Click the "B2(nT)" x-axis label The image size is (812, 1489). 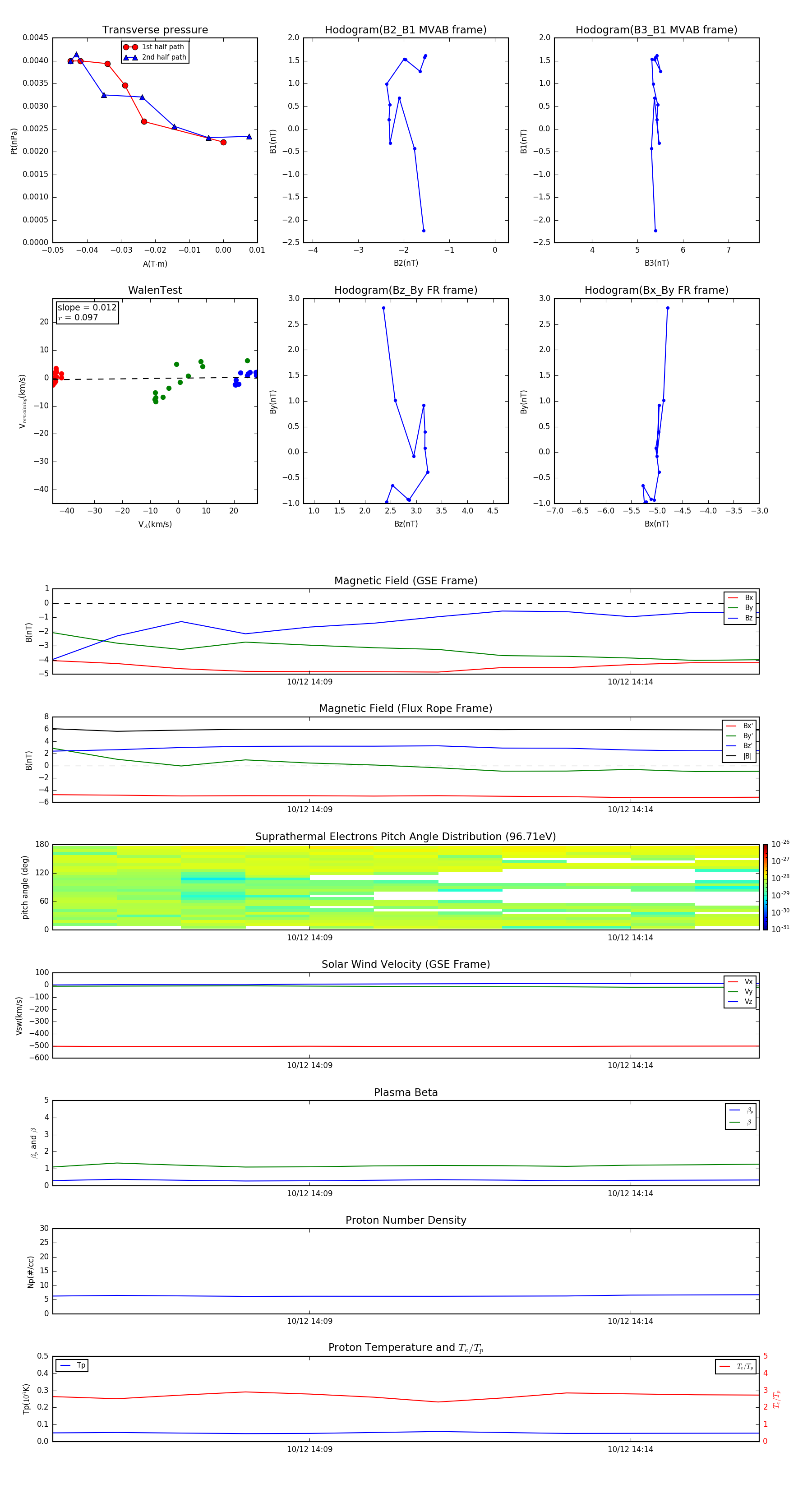(x=406, y=263)
